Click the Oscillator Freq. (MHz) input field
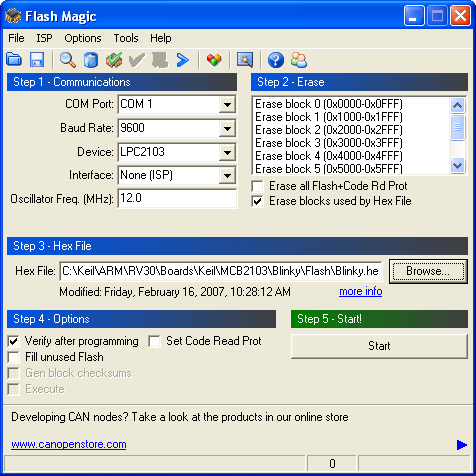Screen dimensions: 476x476 [177, 198]
